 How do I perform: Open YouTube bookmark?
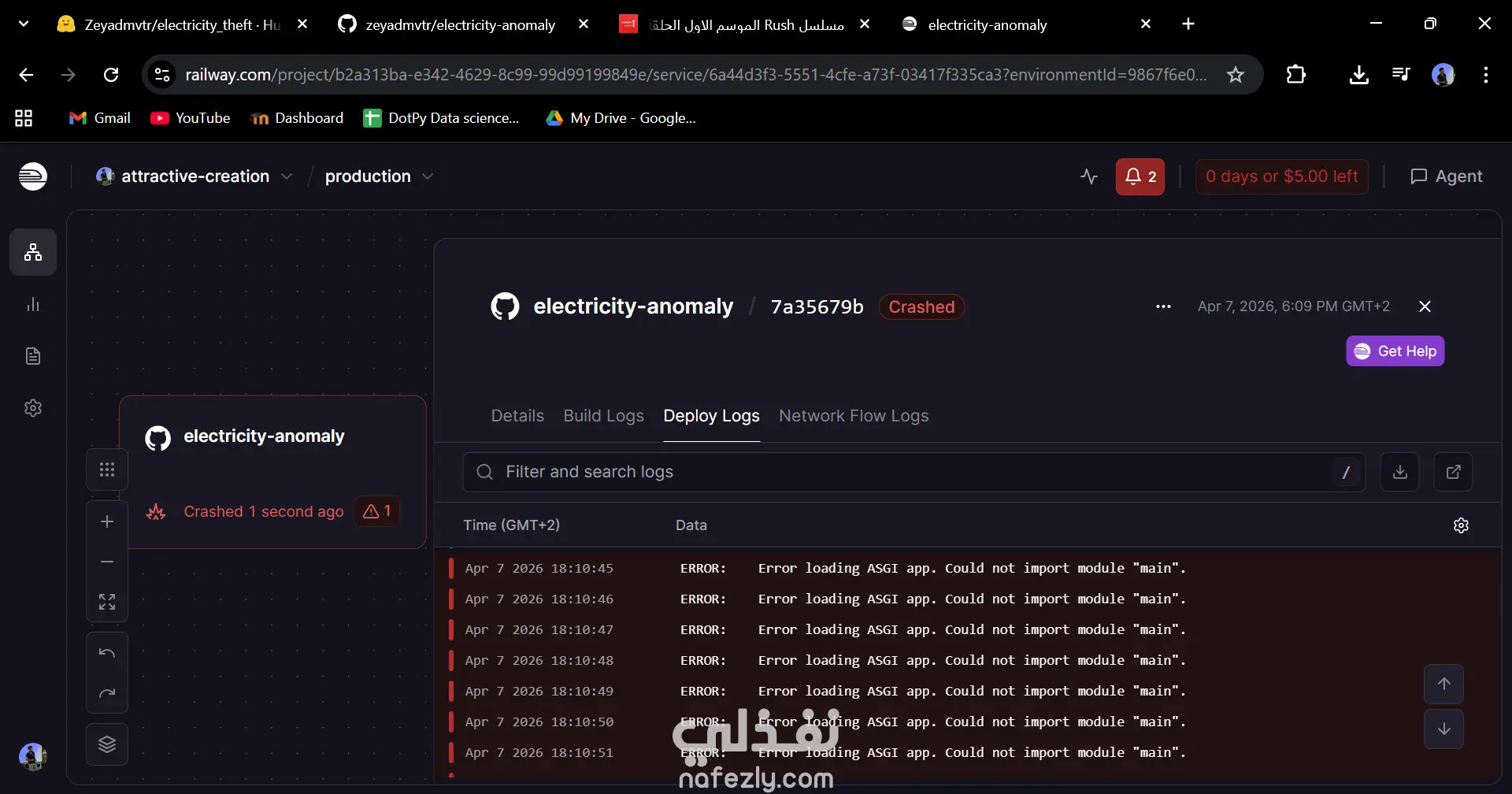tap(191, 118)
